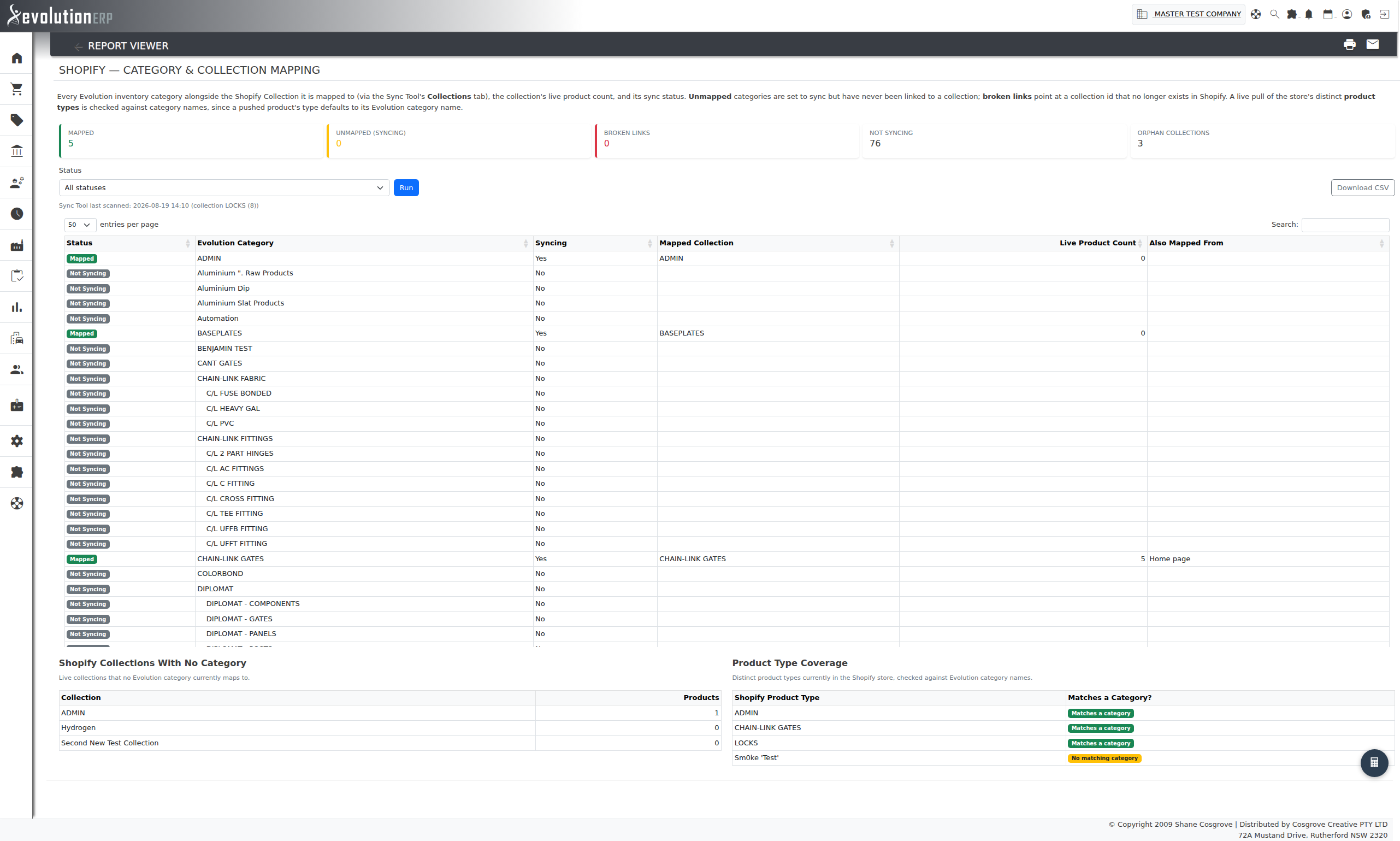Sort table by the Mapped Collection column
Viewport: 1400px width, 841px height.
(x=778, y=243)
